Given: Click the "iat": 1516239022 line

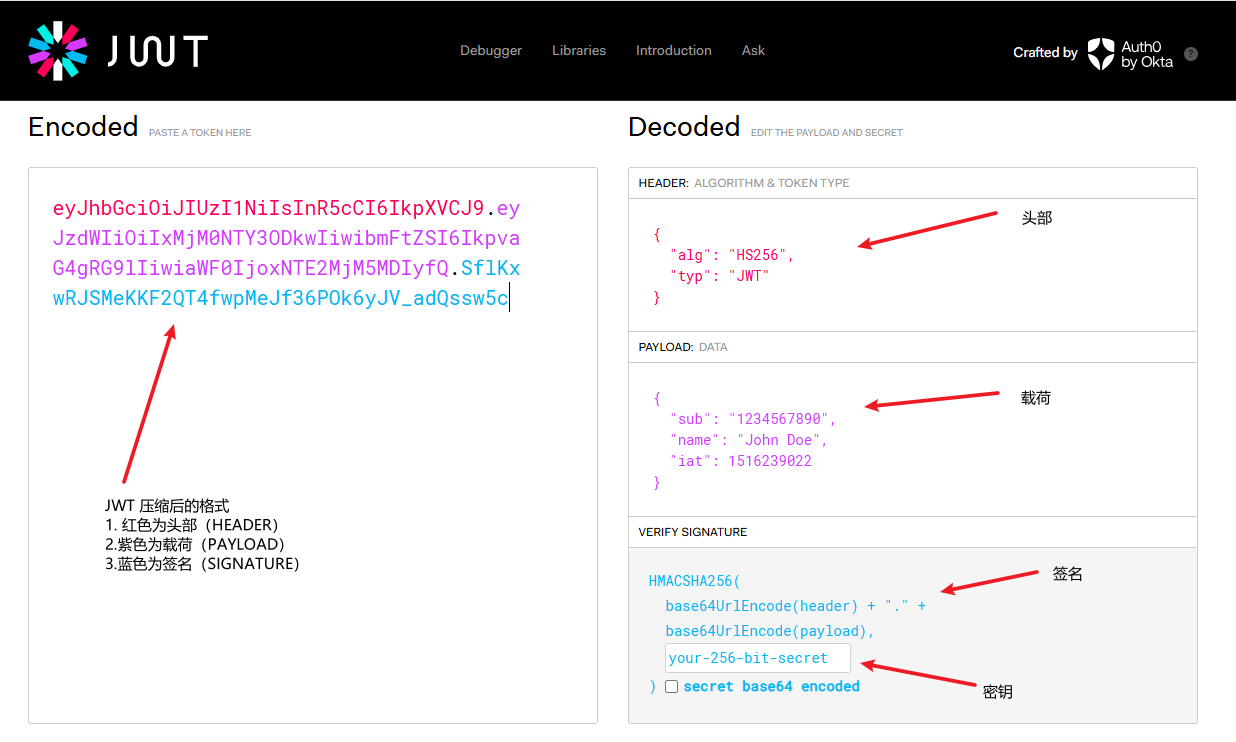Looking at the screenshot, I should pyautogui.click(x=741, y=461).
